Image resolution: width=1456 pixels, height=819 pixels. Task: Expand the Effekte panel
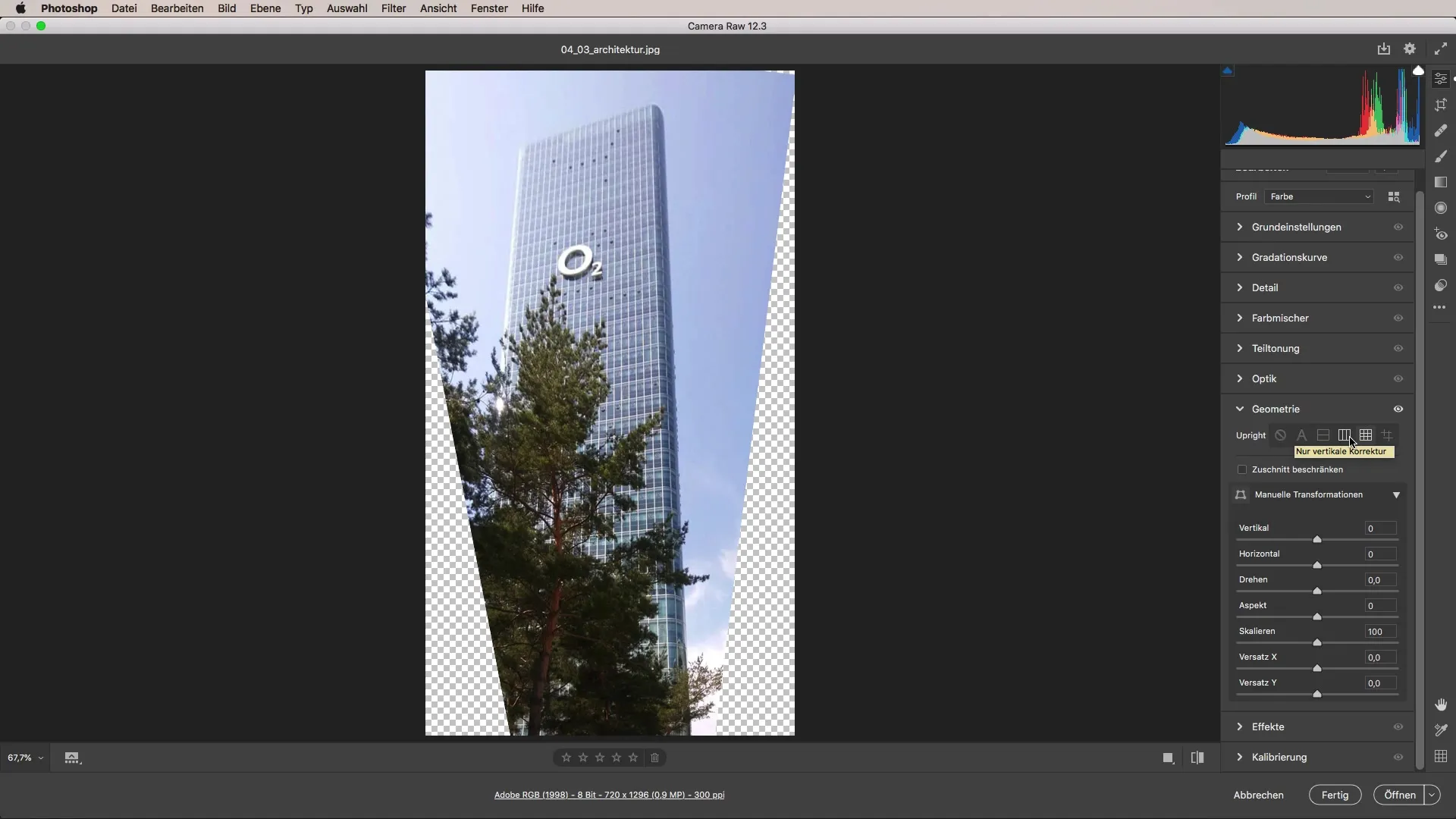(1240, 726)
